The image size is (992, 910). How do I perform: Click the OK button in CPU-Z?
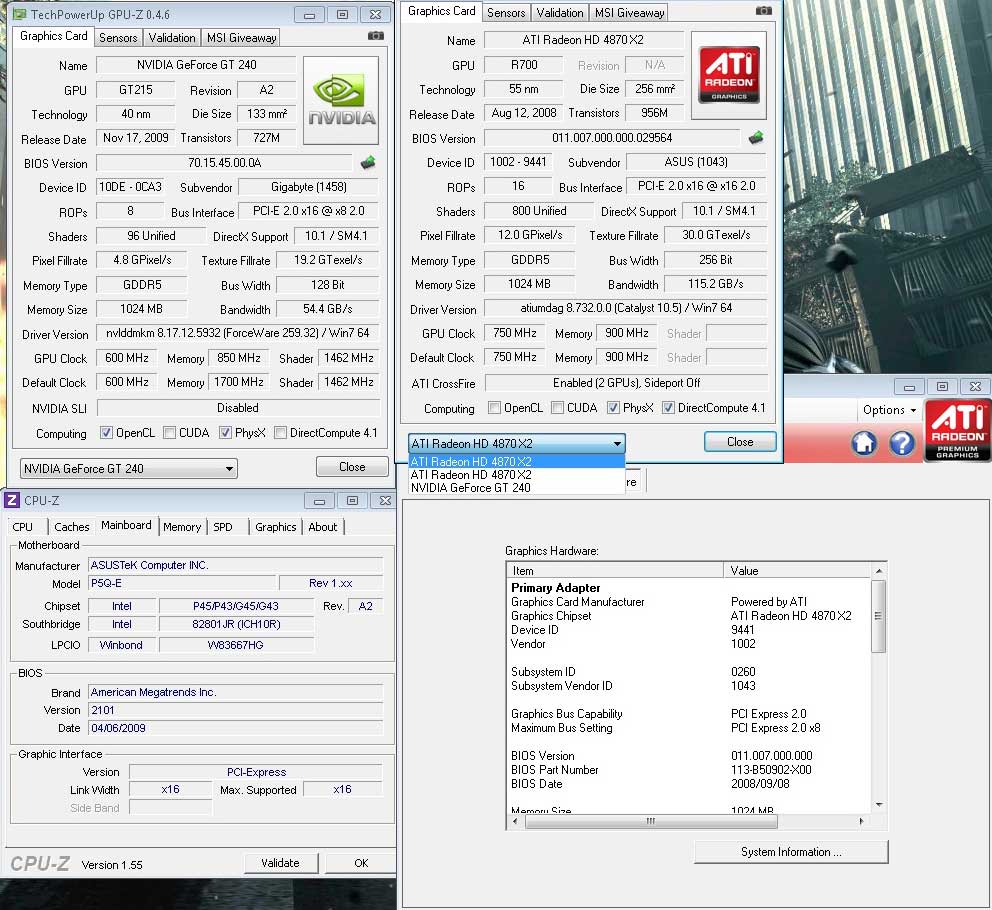(x=361, y=863)
